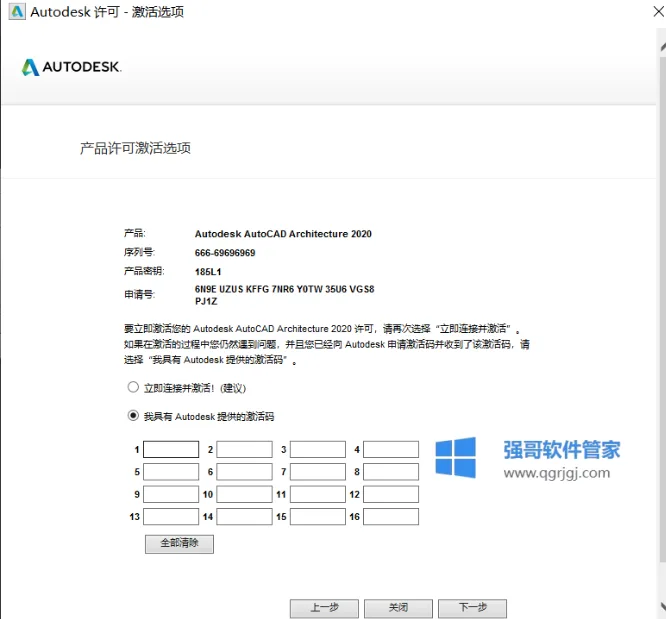The image size is (666, 619).
Task: Focus activation code field 11
Action: pyautogui.click(x=318, y=494)
